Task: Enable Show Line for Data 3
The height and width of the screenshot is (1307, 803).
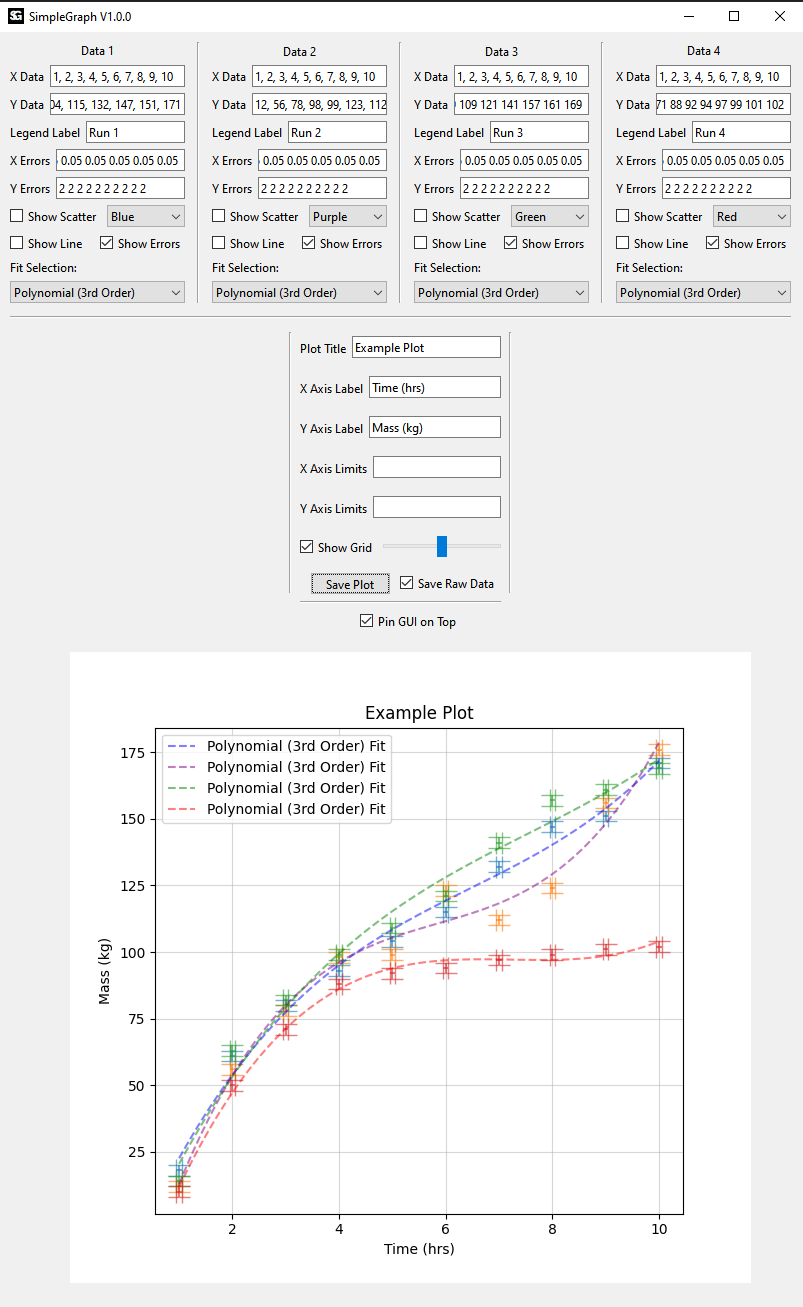Action: click(421, 243)
